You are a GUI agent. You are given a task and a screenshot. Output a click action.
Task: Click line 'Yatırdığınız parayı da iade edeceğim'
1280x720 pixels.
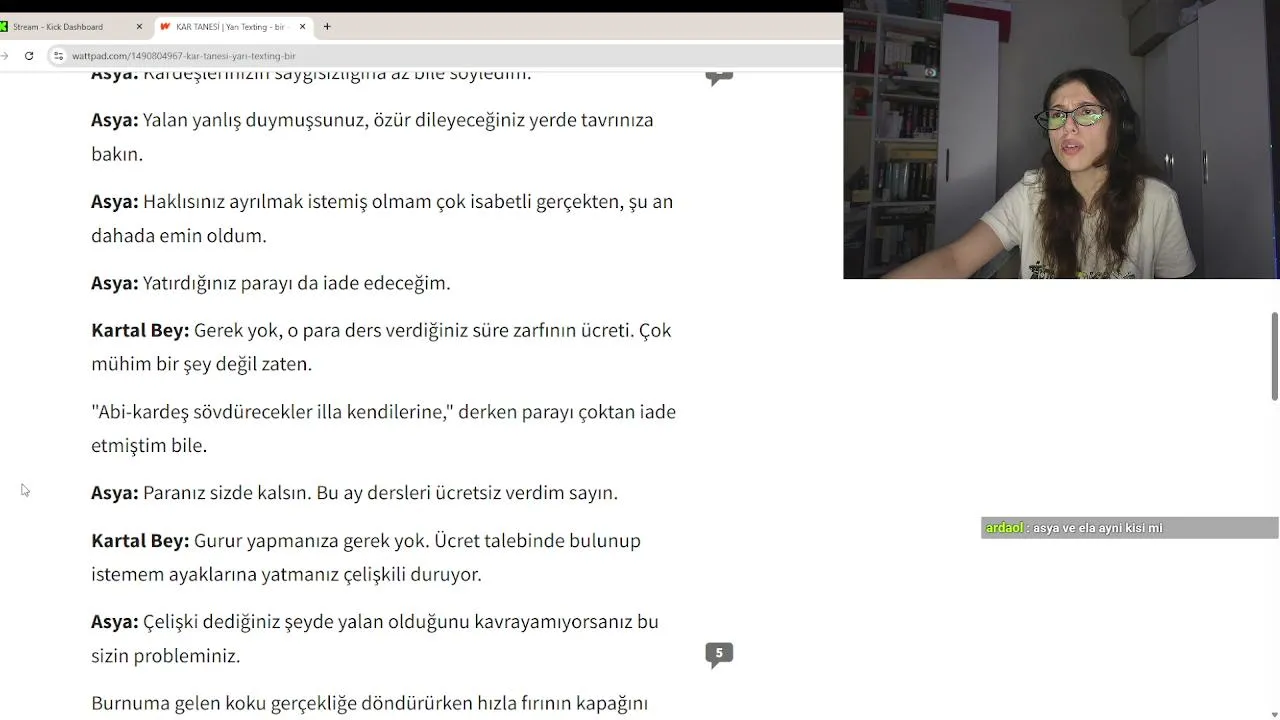(271, 283)
